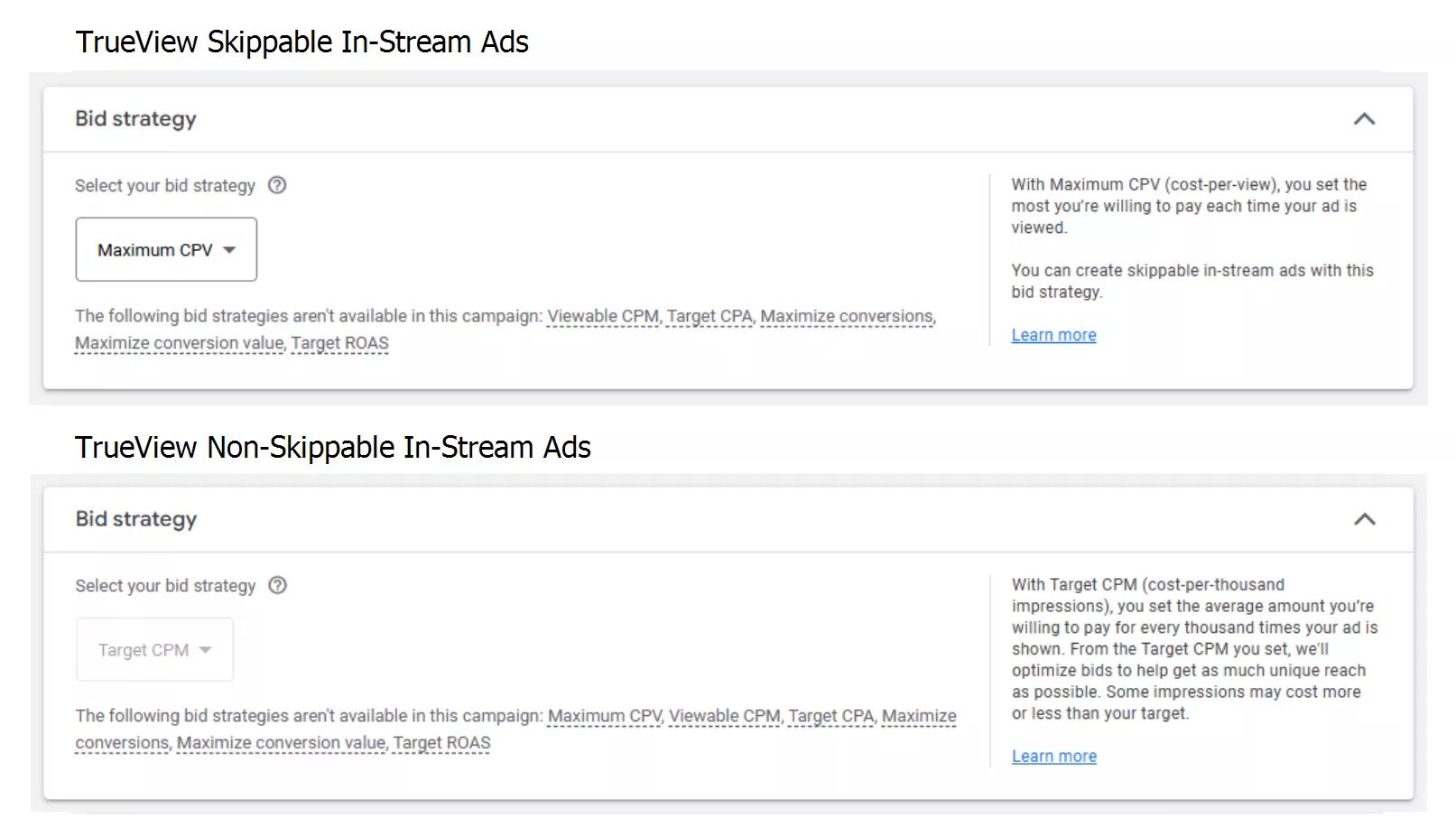This screenshot has height=827, width=1456.
Task: Collapse the Non-Skippable In-Stream Bid strategy panel
Action: click(x=1364, y=519)
